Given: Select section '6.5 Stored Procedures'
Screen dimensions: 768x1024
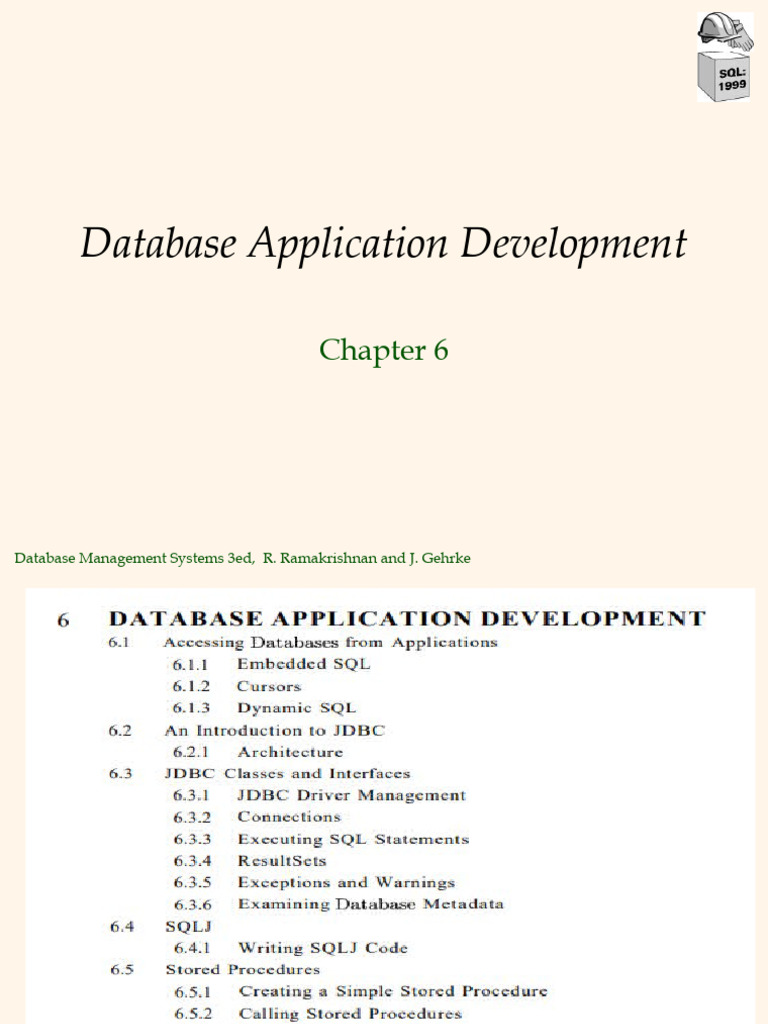Looking at the screenshot, I should click(x=215, y=969).
